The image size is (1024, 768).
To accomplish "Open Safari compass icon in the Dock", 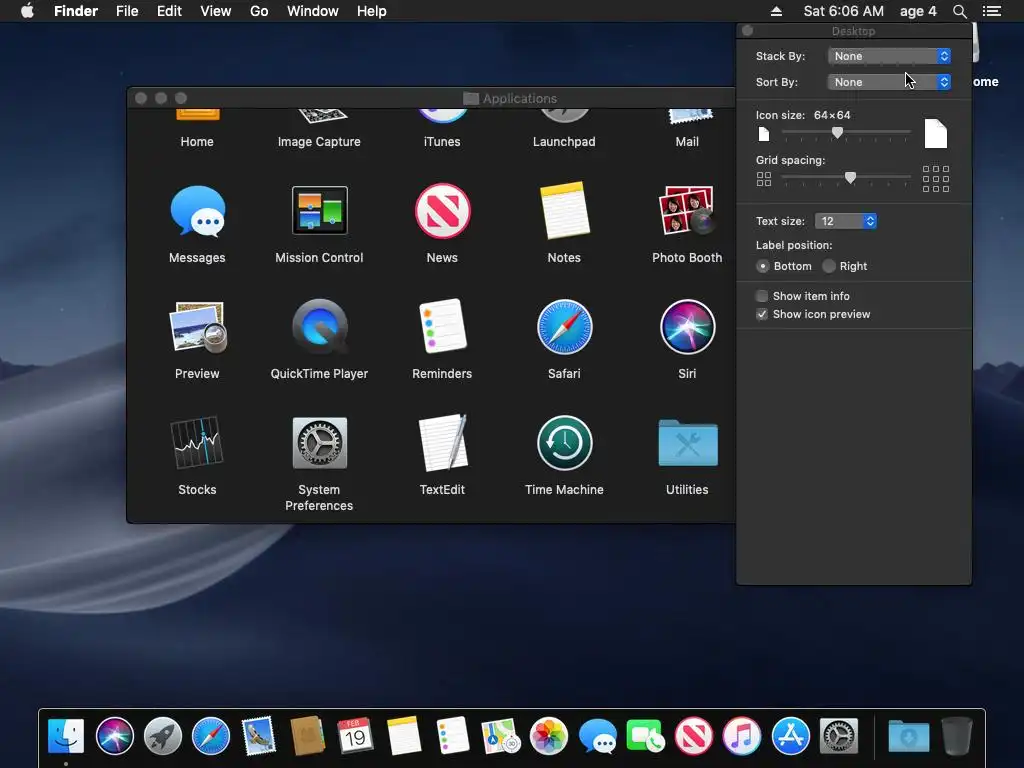I will pyautogui.click(x=211, y=736).
